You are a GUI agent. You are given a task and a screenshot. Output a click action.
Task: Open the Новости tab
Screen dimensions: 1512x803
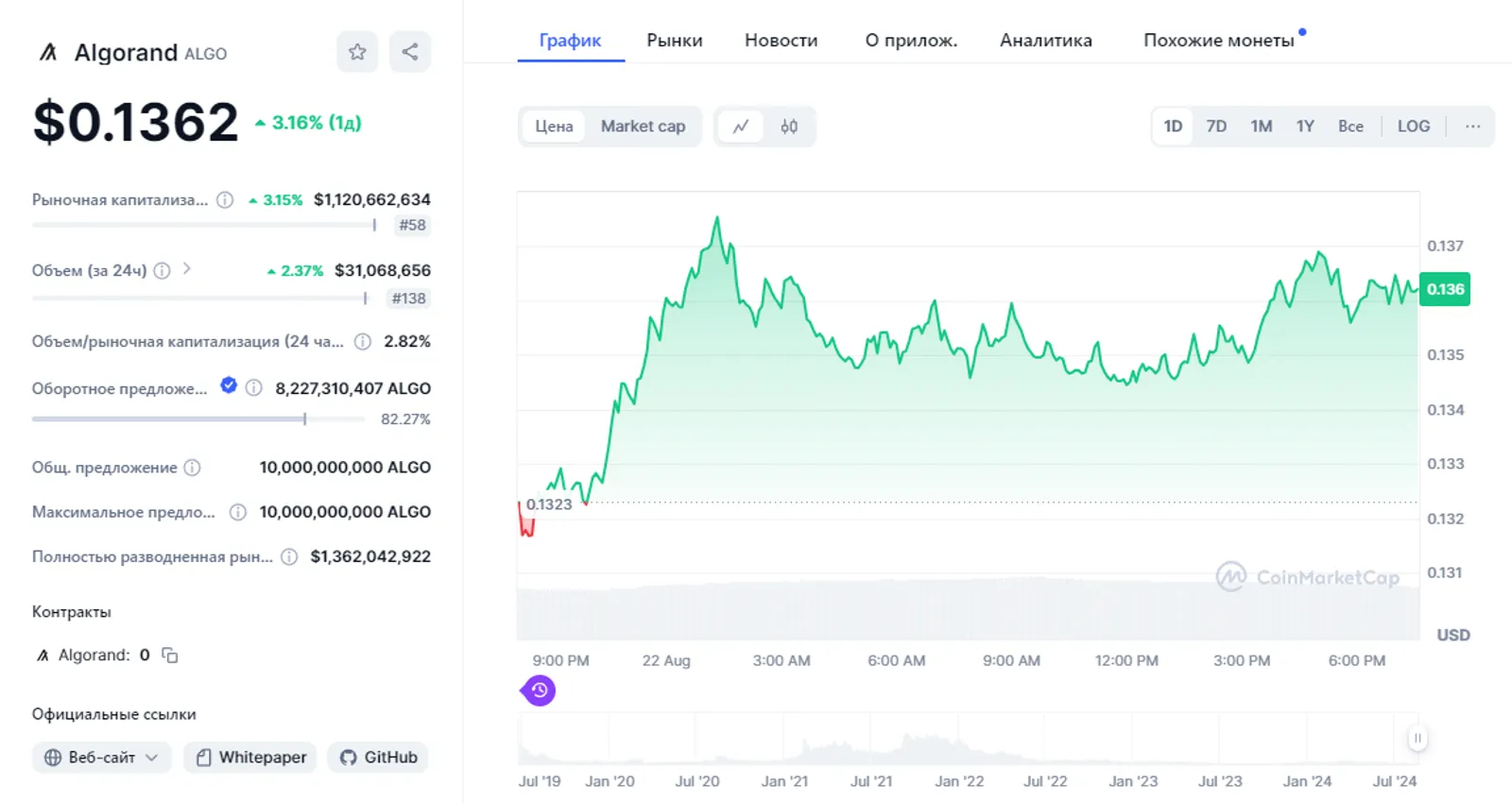(782, 41)
